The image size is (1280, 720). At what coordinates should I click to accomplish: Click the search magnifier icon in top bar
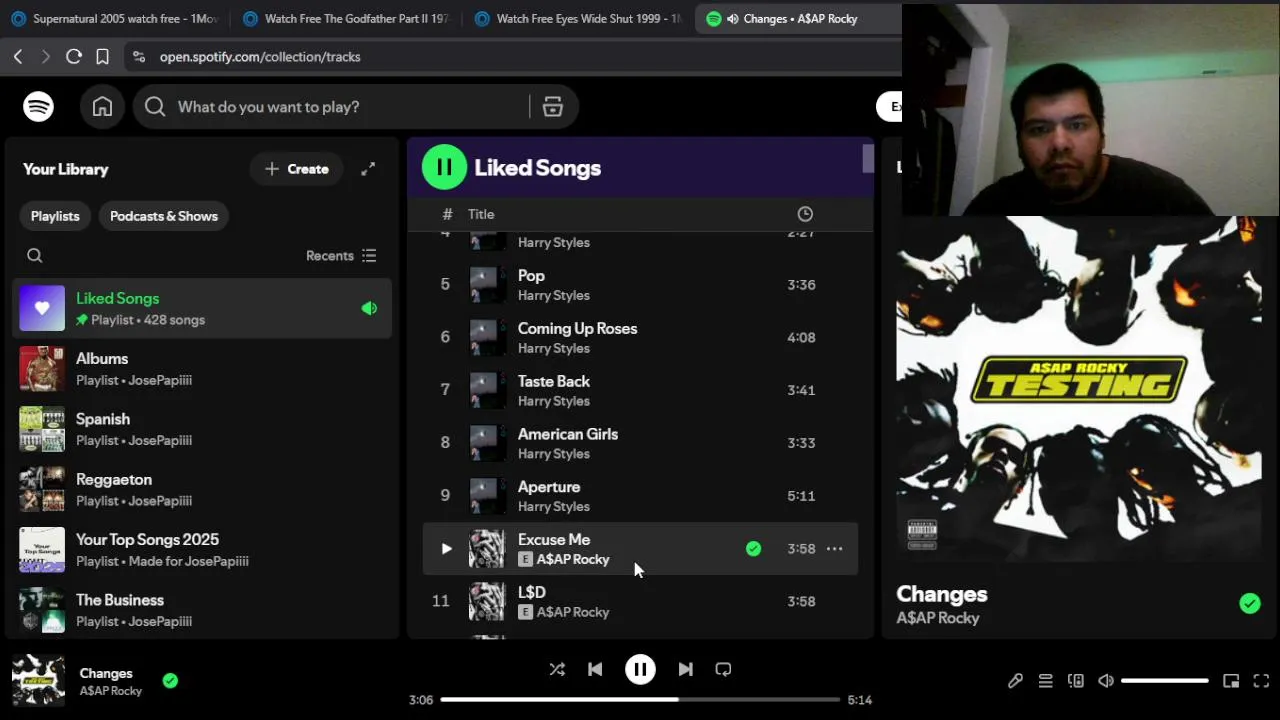pos(155,107)
